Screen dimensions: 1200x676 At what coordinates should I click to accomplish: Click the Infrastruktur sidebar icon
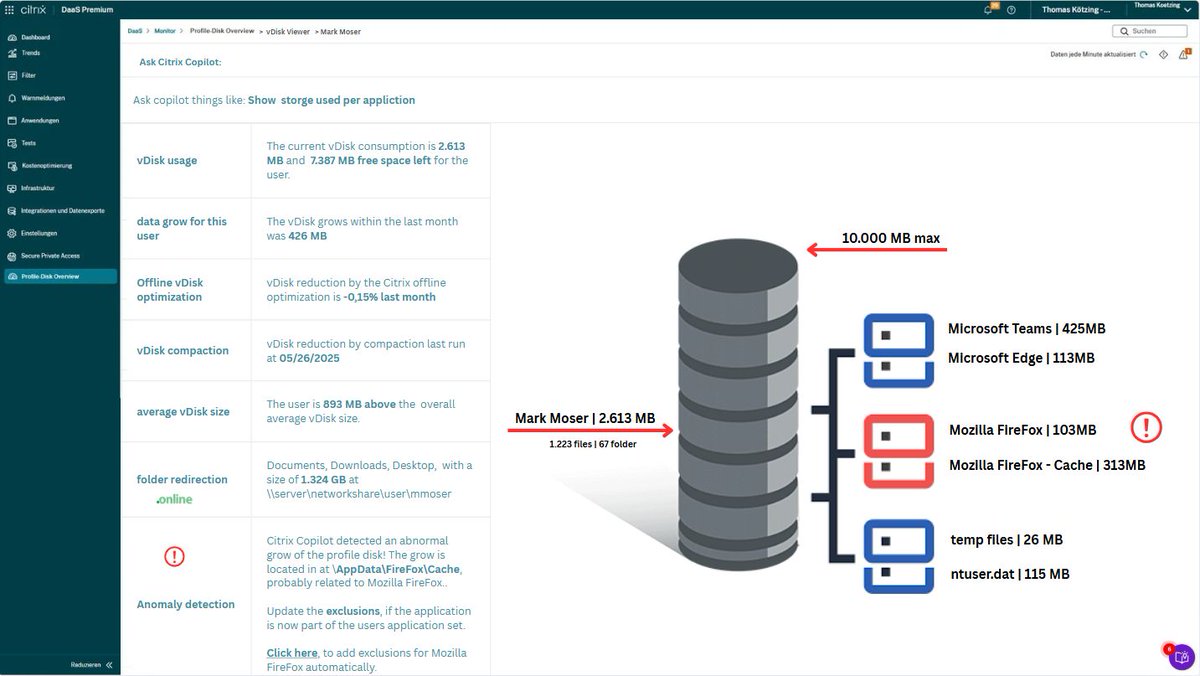coord(12,188)
